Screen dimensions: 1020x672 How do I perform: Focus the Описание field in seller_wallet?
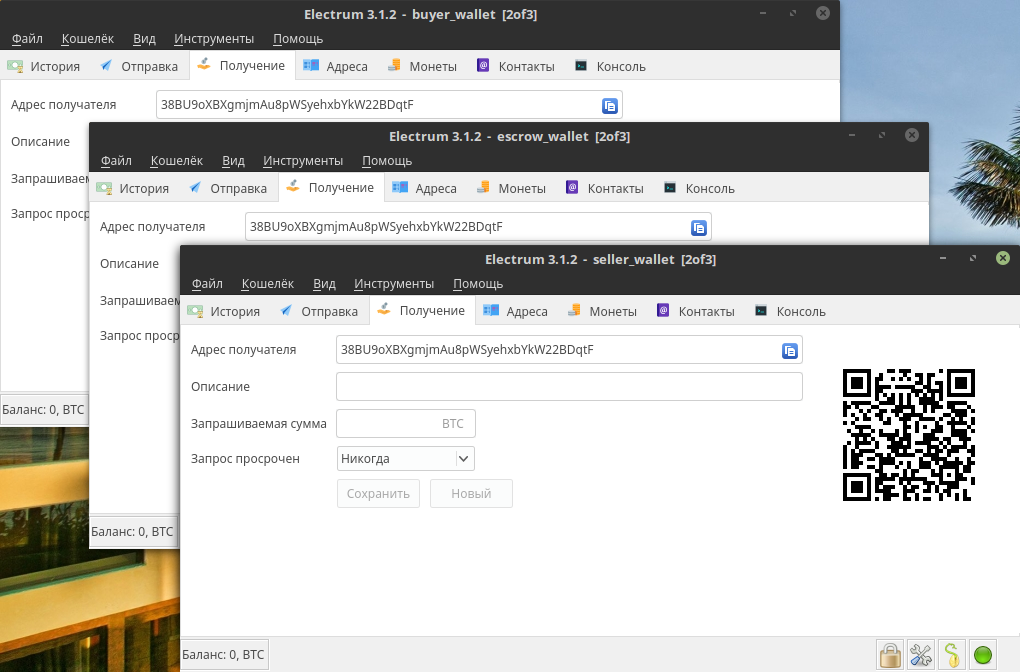(x=569, y=386)
